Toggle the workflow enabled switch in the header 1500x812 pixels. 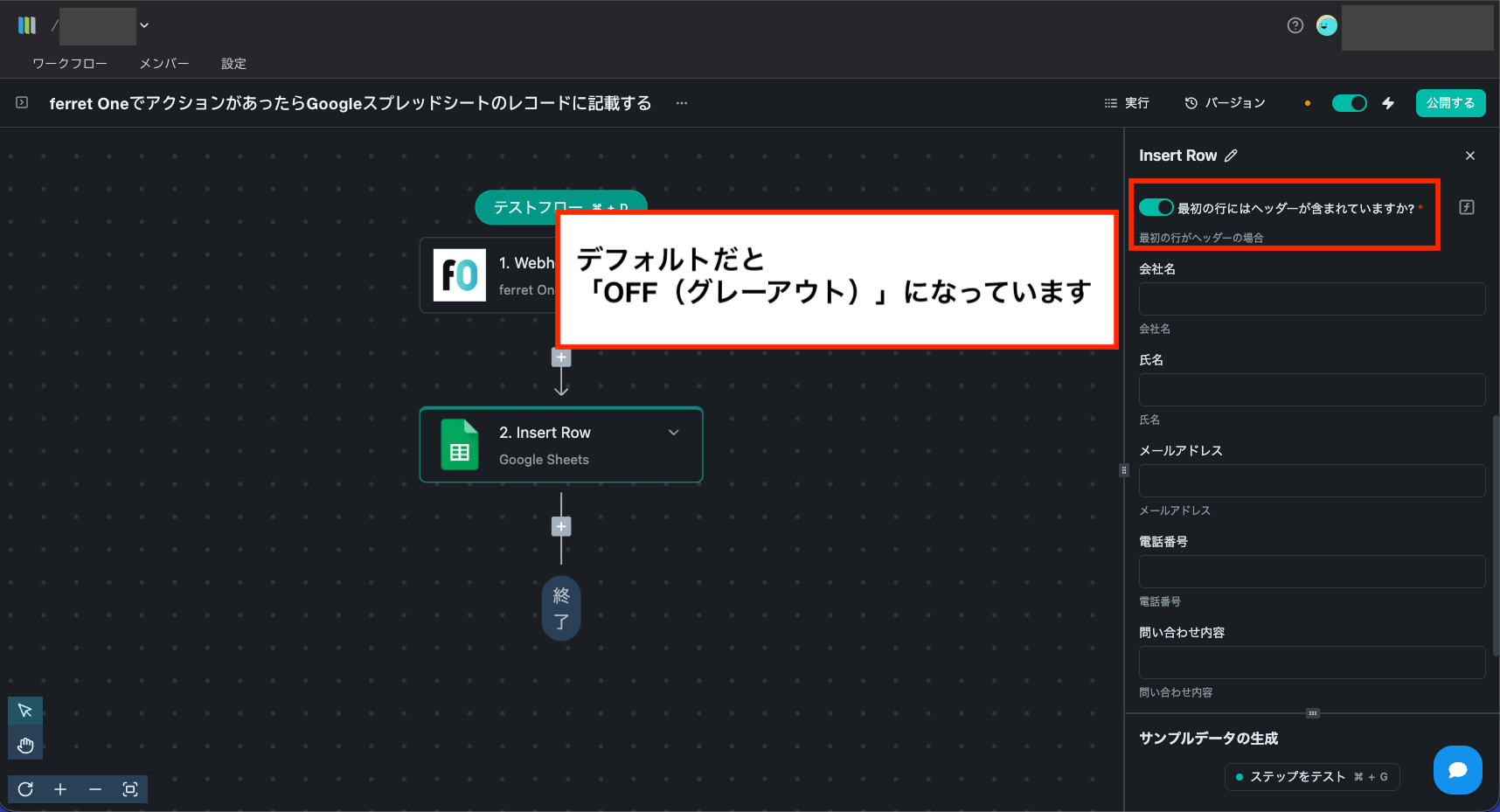pos(1349,103)
